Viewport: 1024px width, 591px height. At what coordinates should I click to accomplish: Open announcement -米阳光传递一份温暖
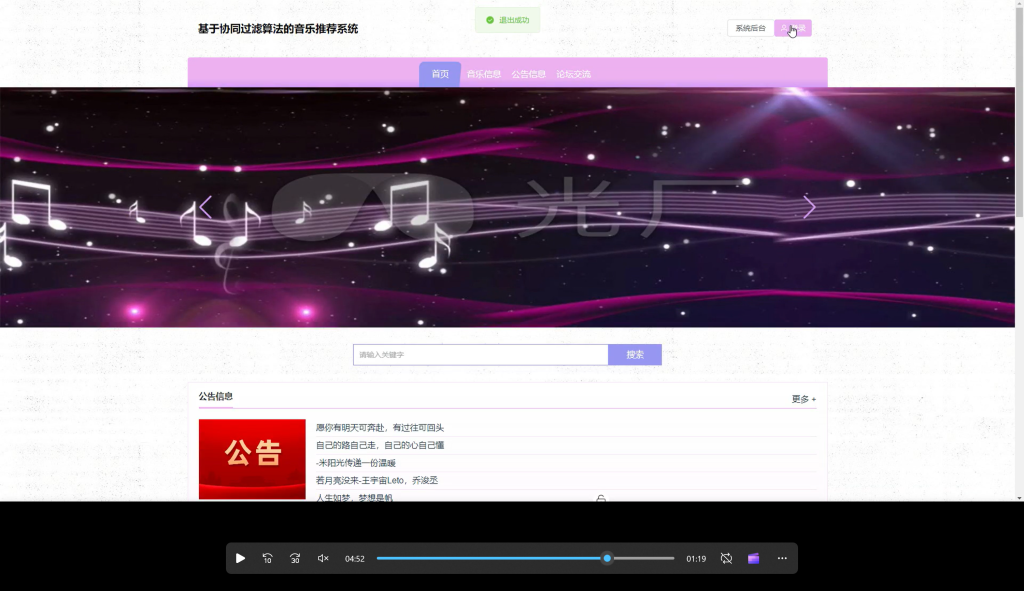(x=356, y=463)
